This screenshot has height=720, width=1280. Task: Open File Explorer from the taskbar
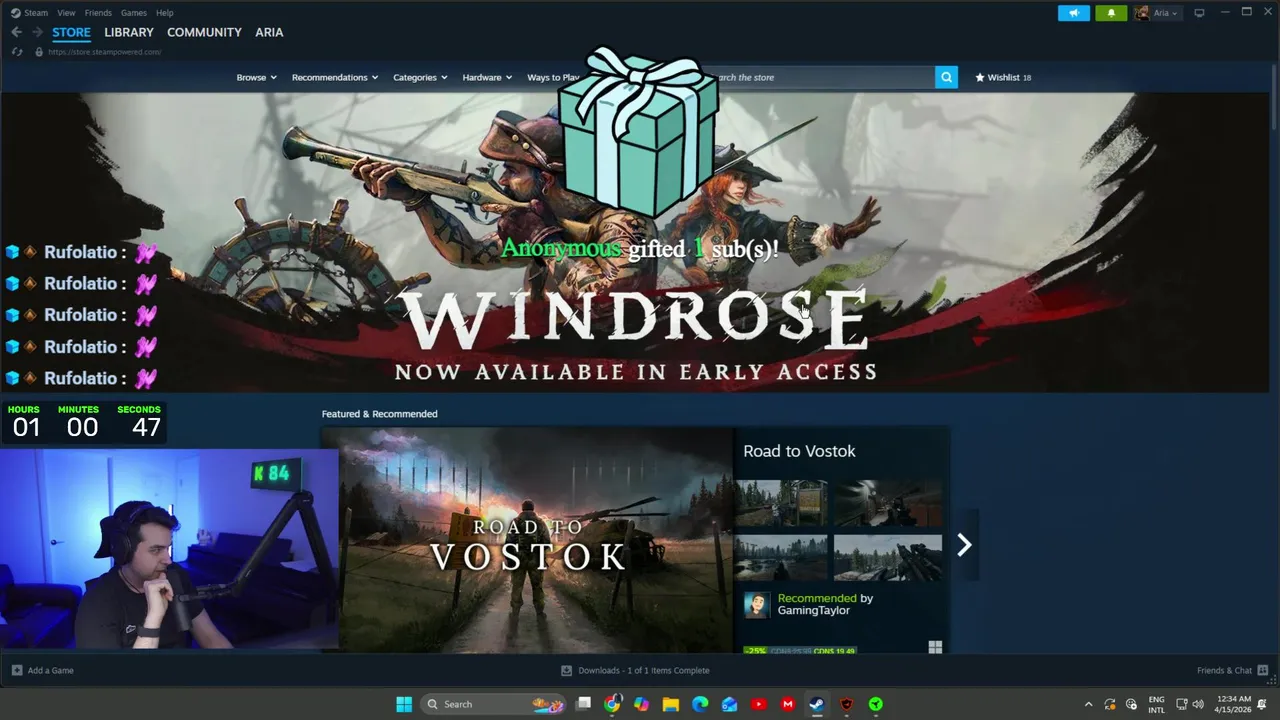point(671,704)
